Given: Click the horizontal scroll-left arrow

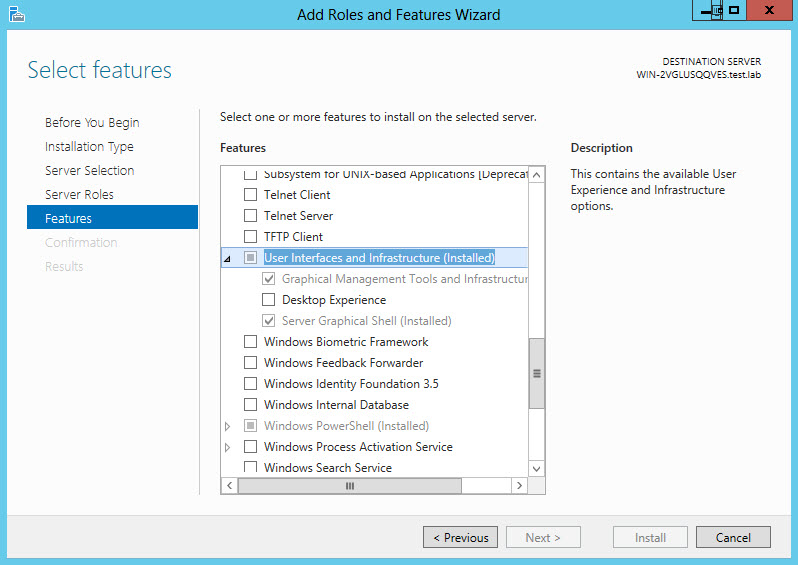Looking at the screenshot, I should pos(229,486).
